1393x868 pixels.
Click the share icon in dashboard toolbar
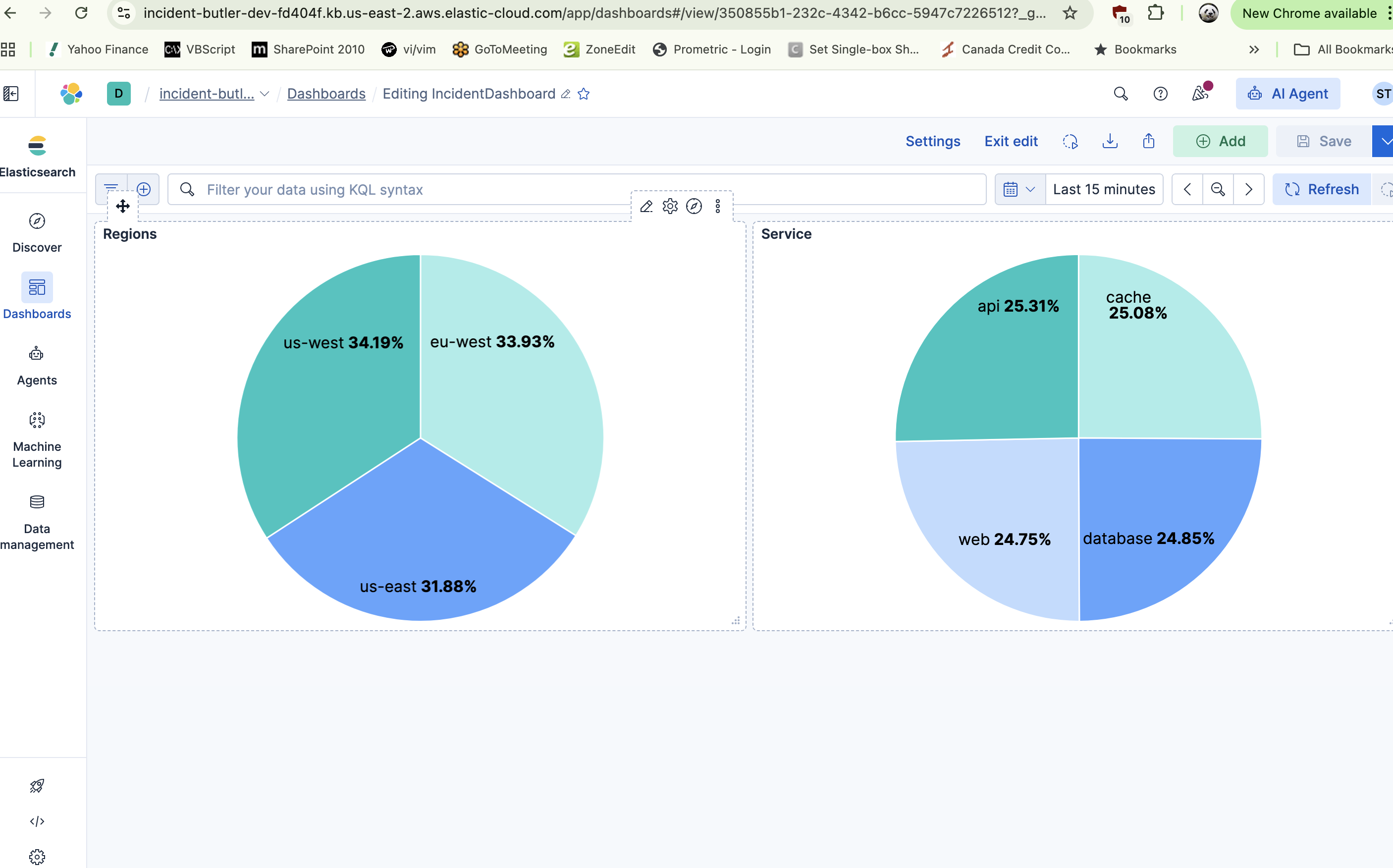tap(1148, 141)
